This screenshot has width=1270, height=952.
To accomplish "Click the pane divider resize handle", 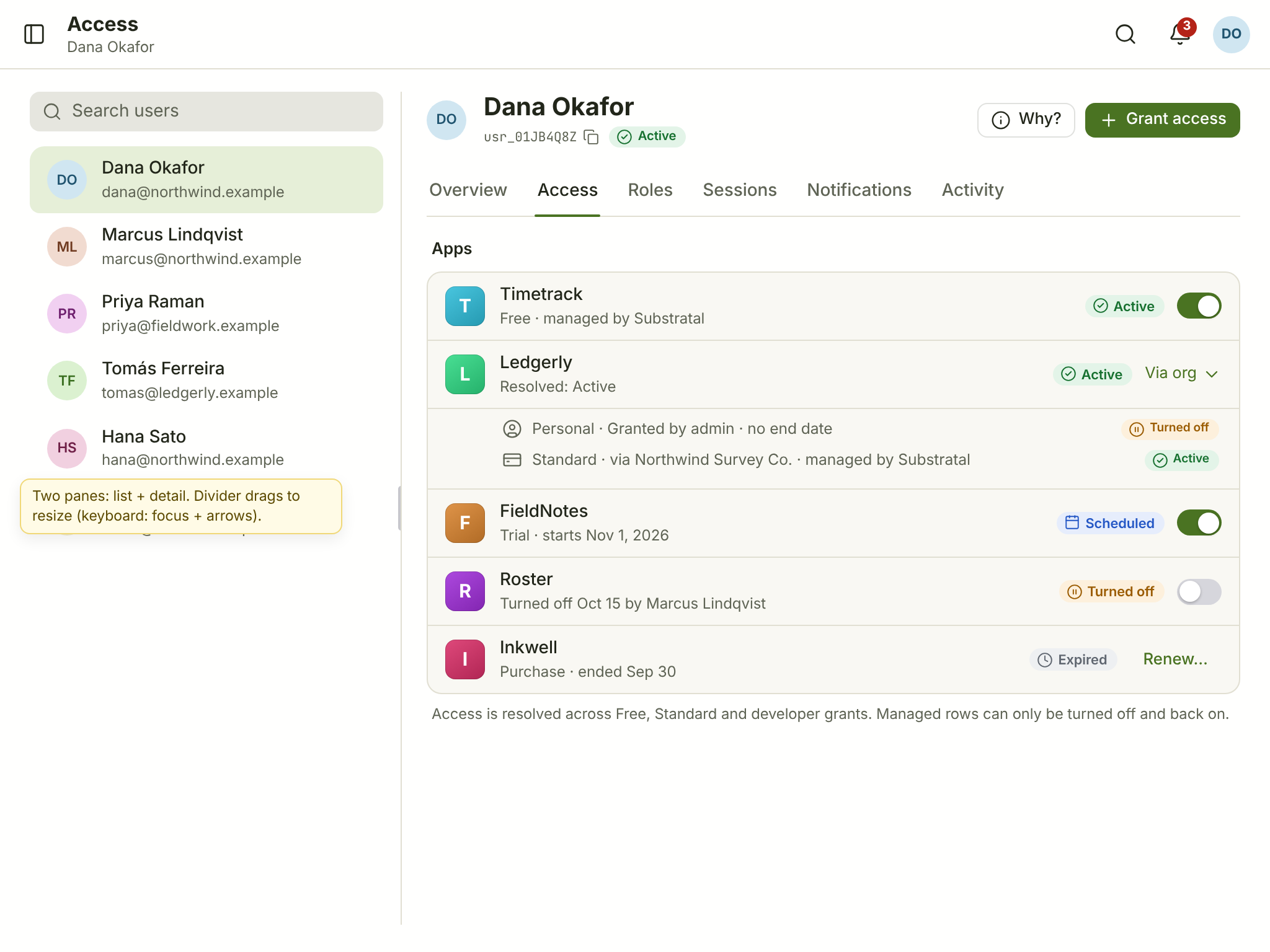I will click(400, 508).
